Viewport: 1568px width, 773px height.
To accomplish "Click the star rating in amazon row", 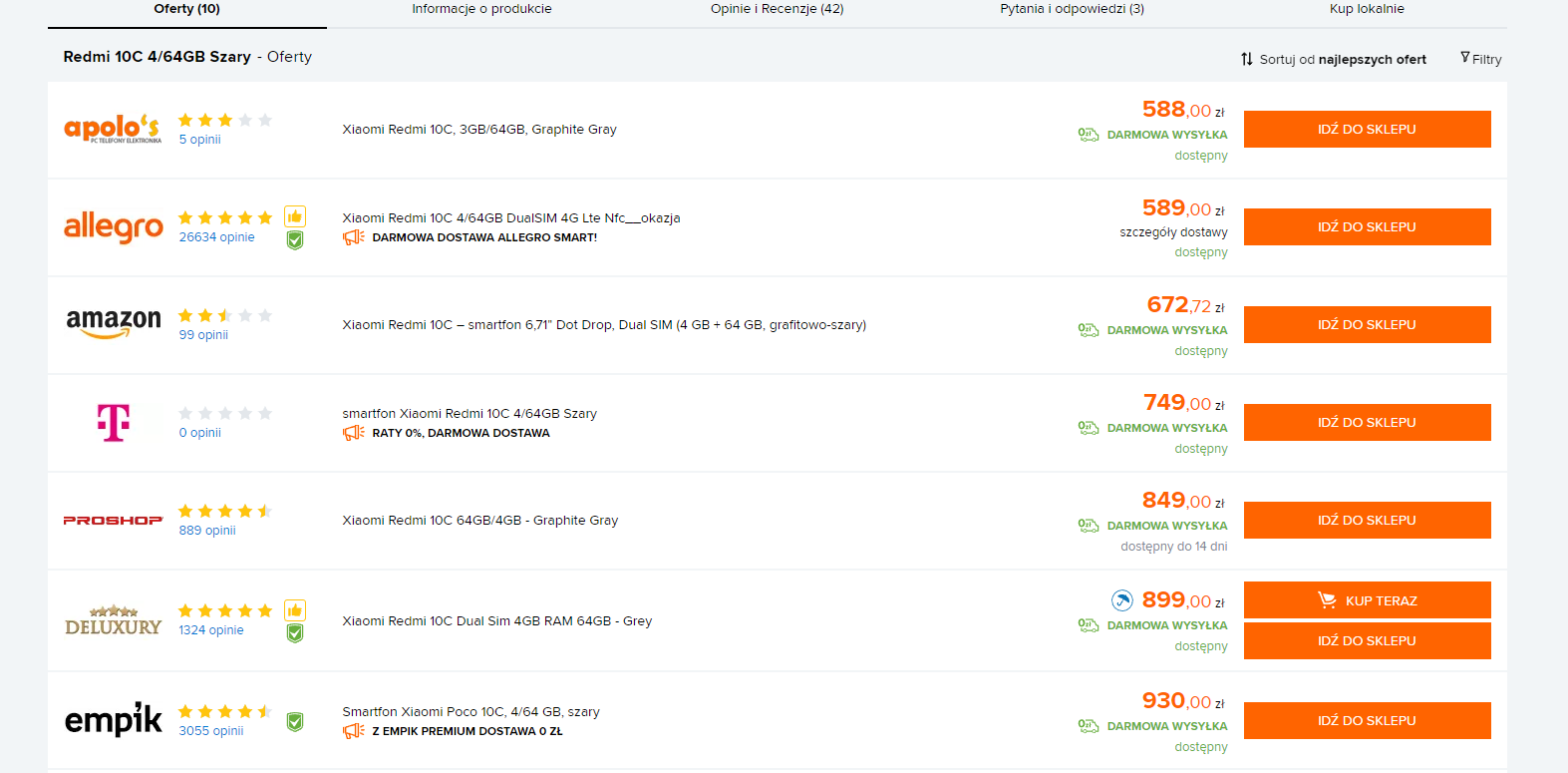I will click(225, 315).
